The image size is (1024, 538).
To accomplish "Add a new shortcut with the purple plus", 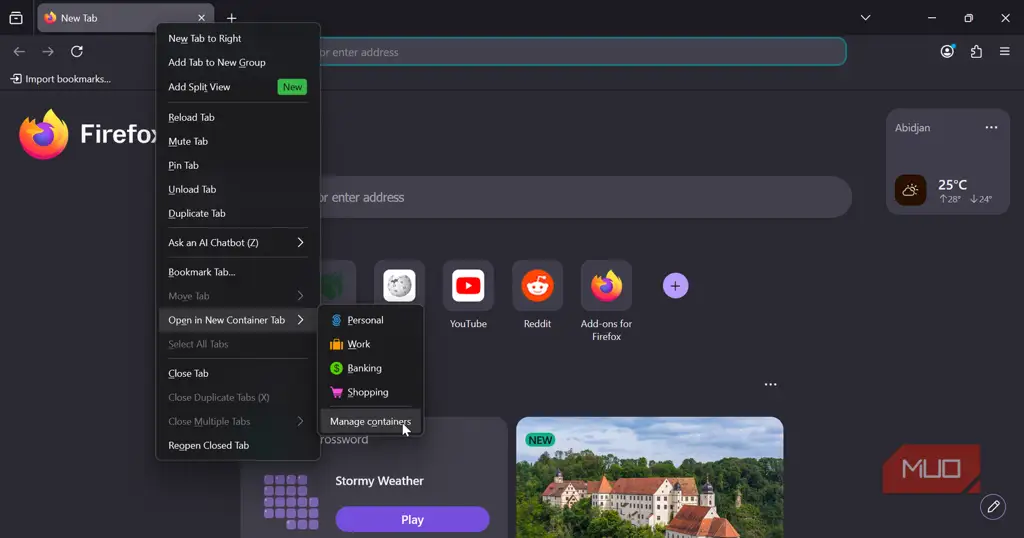I will (675, 285).
